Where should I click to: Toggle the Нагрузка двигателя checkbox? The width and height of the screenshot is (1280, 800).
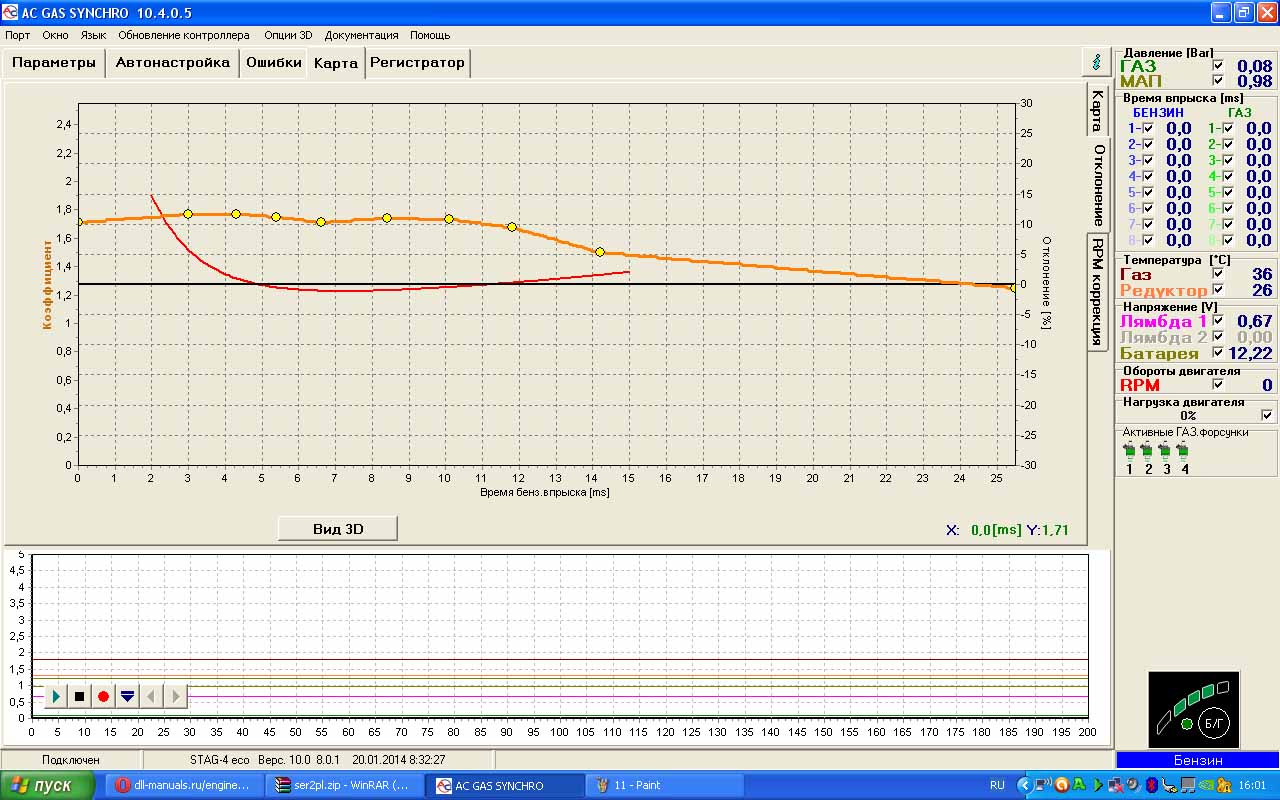1268,415
